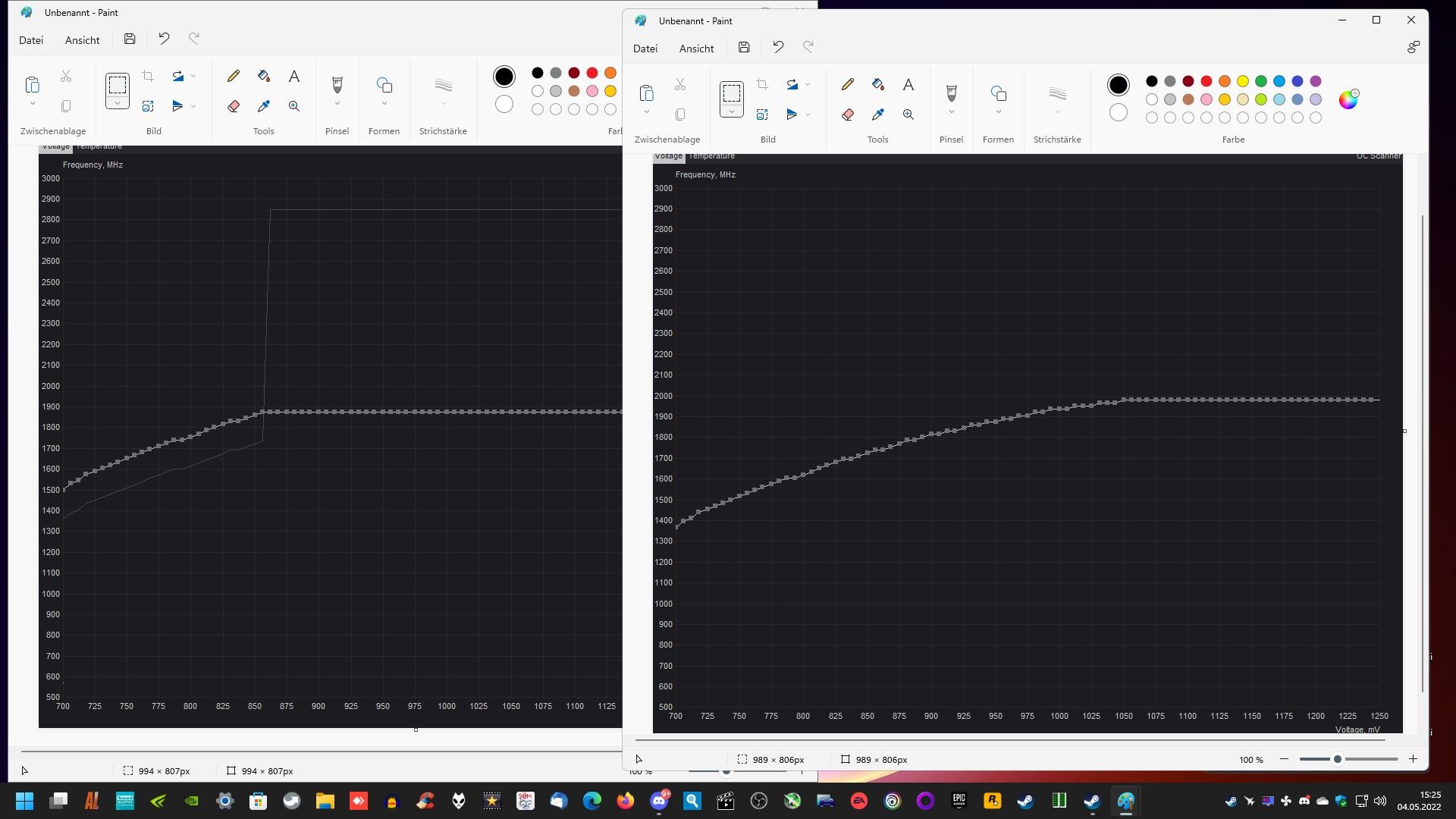The height and width of the screenshot is (819, 1456).
Task: Select the Magnifier in left Paint window
Action: click(294, 106)
